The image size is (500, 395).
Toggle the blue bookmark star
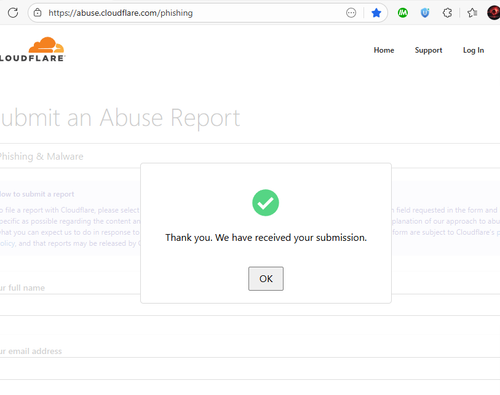[x=376, y=13]
